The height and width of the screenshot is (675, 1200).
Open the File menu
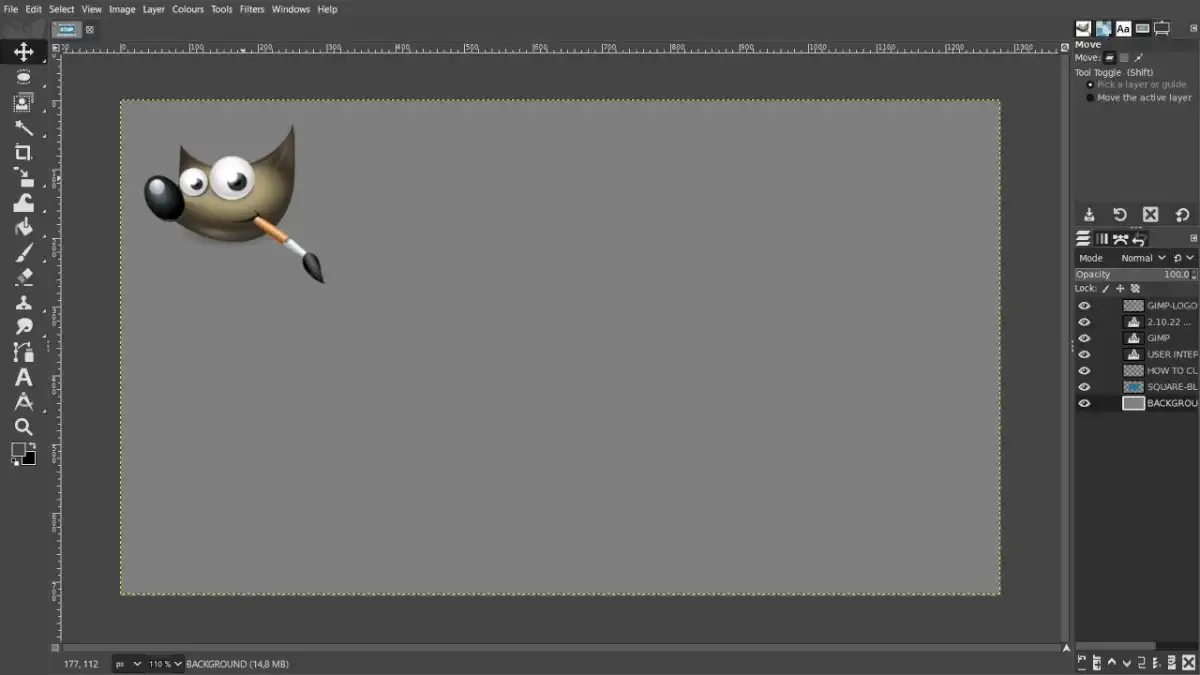point(11,9)
